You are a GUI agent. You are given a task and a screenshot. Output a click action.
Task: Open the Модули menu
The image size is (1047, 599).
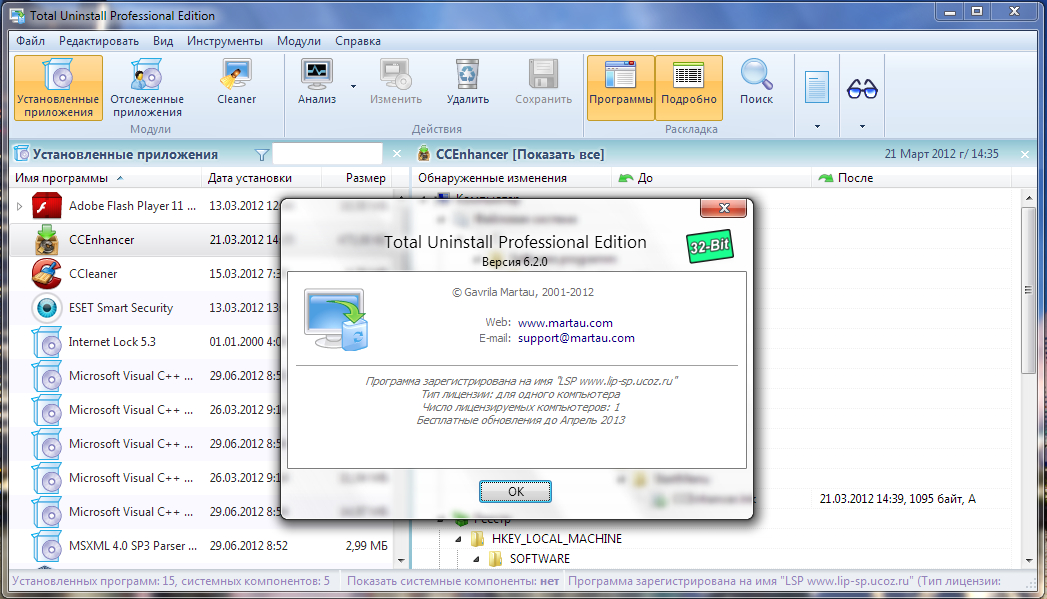[x=298, y=41]
